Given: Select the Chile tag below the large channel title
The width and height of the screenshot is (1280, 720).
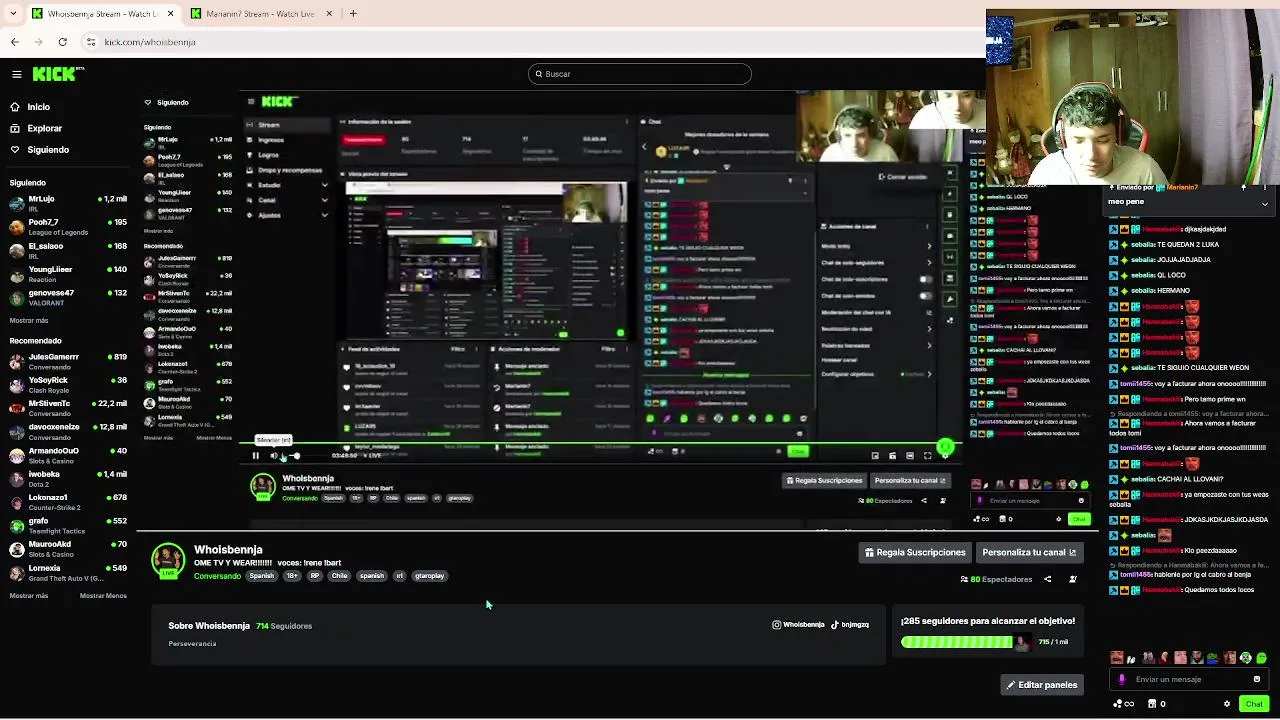Looking at the screenshot, I should [339, 576].
